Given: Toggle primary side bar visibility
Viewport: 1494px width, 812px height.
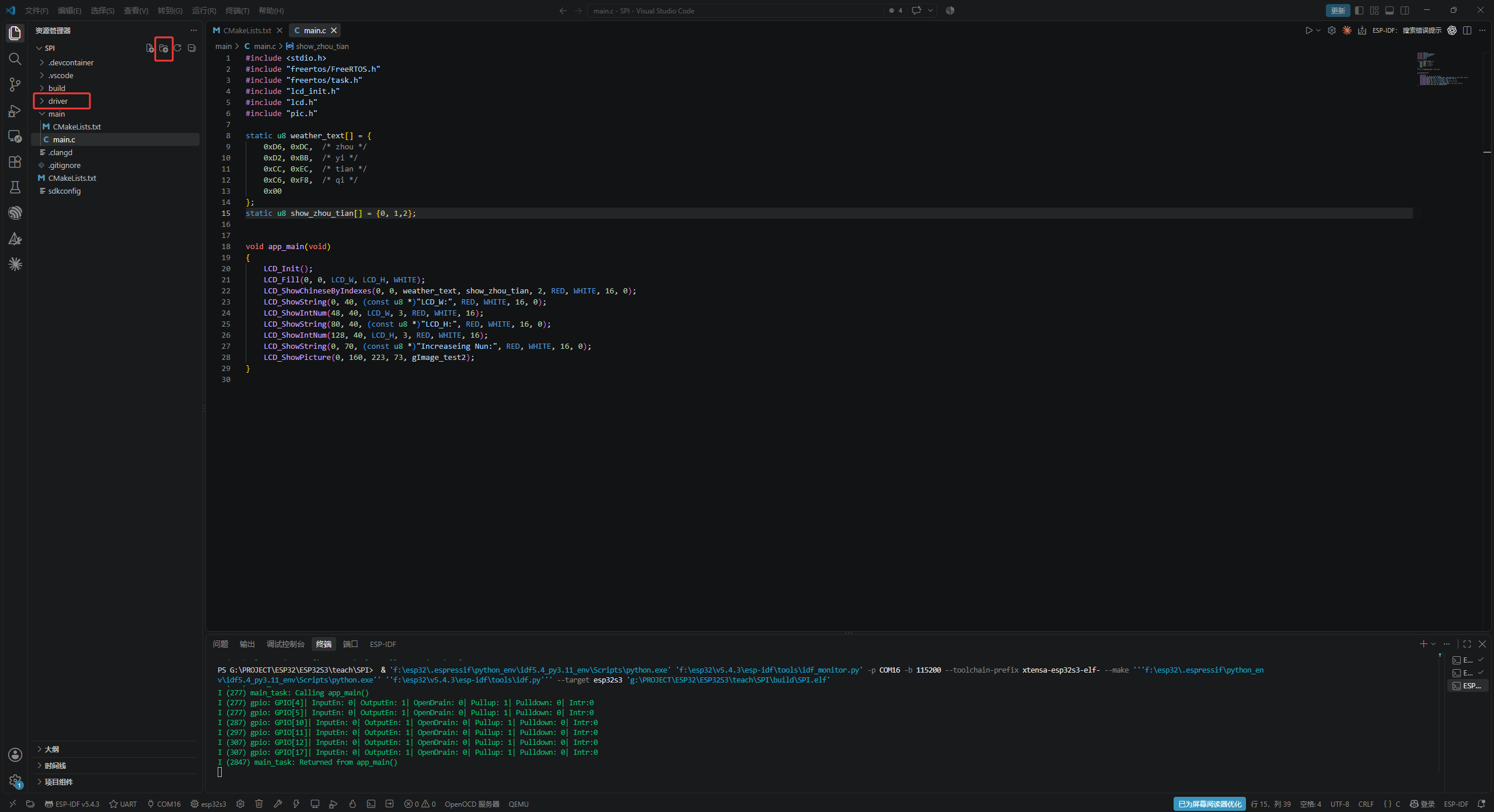Looking at the screenshot, I should click(1359, 10).
